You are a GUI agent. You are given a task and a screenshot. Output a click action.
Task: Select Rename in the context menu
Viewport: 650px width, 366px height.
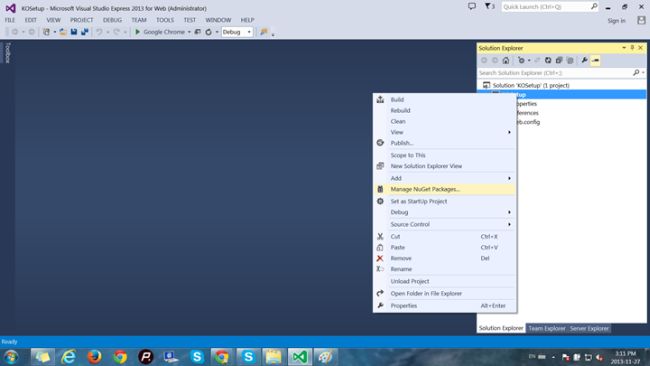pyautogui.click(x=444, y=269)
